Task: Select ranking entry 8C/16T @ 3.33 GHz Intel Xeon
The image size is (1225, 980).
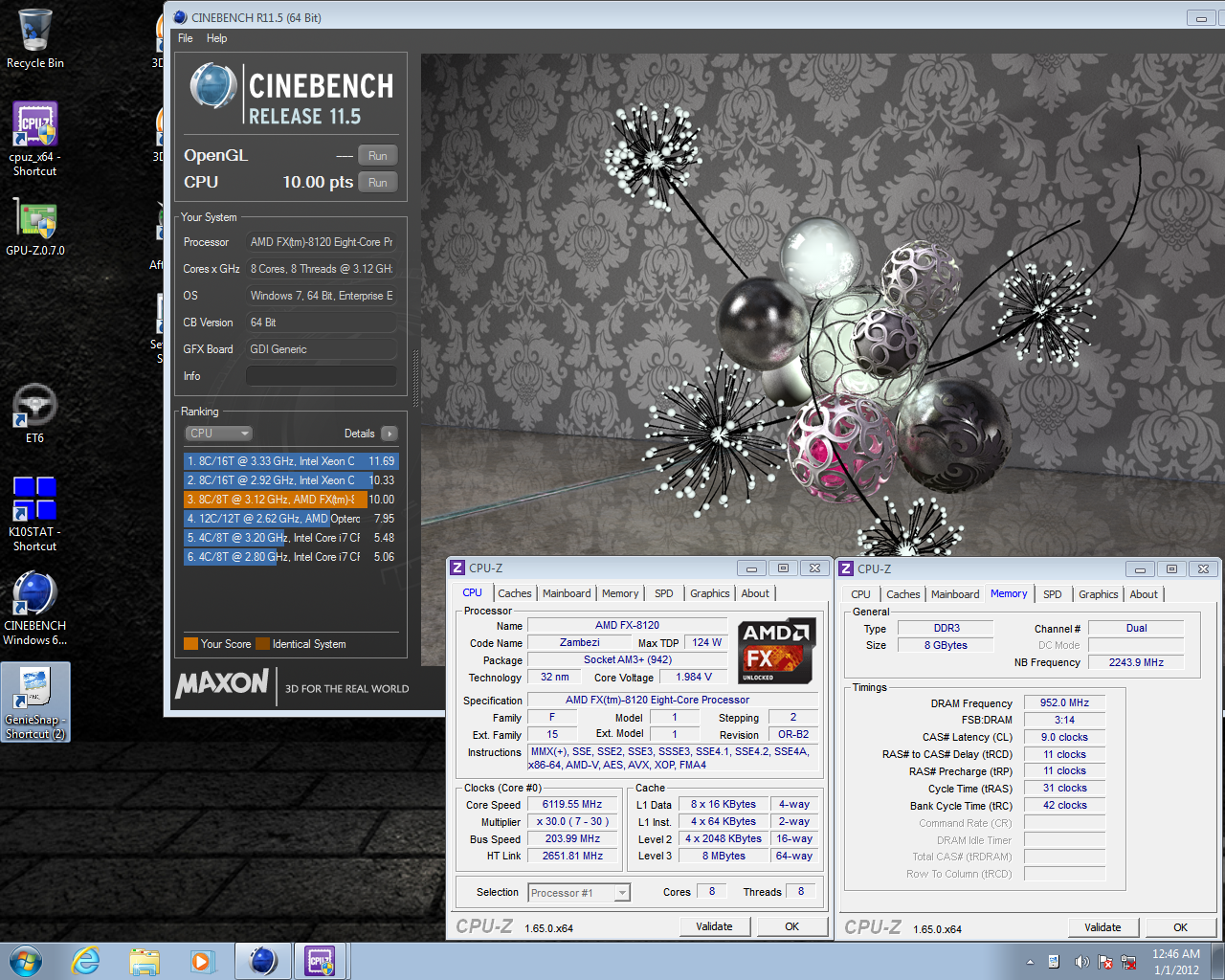Action: [290, 461]
